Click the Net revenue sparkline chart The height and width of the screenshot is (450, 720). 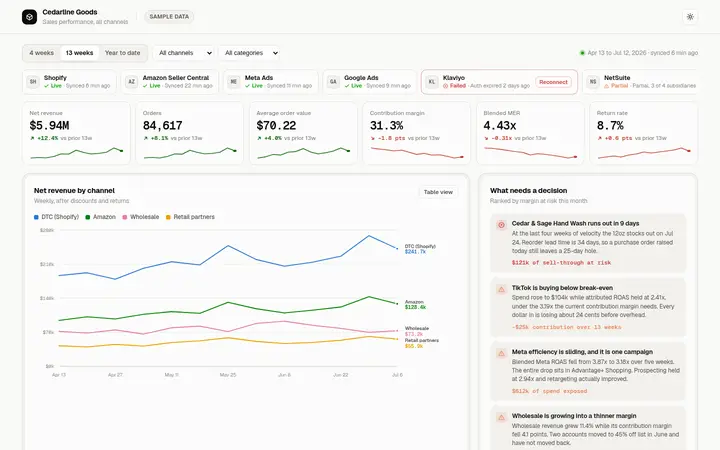76,153
